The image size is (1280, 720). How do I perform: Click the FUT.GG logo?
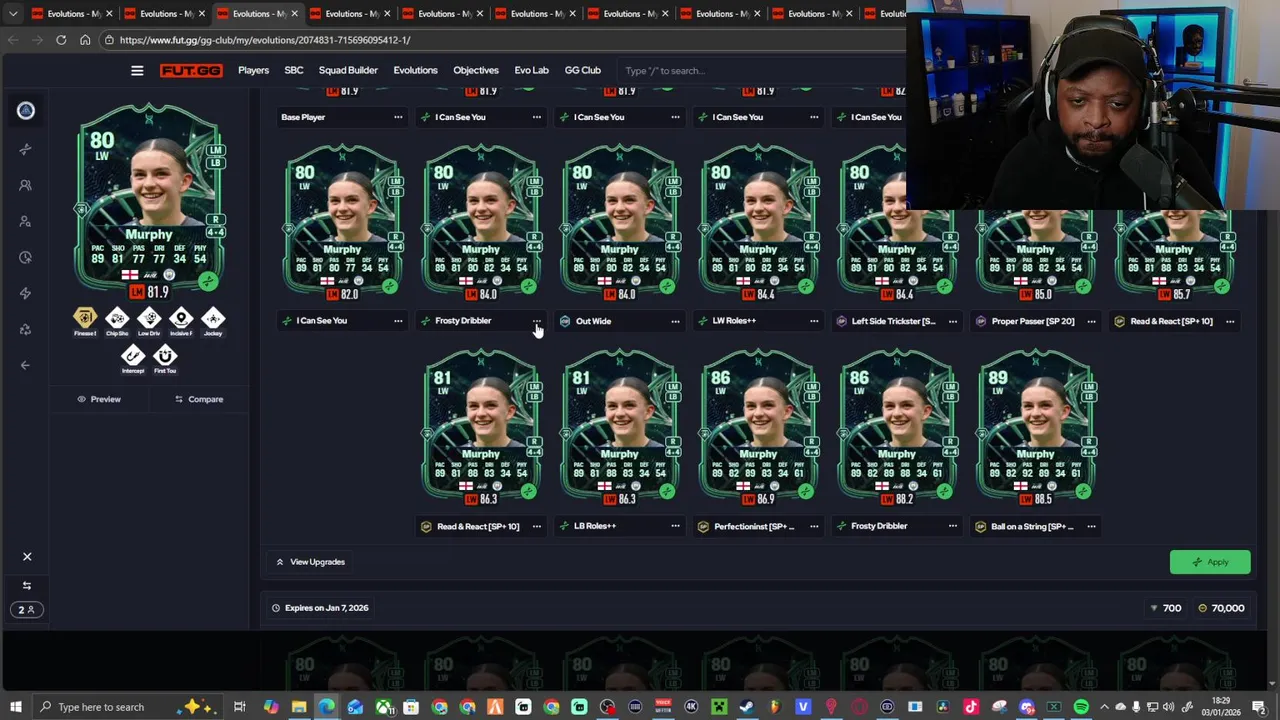(x=190, y=71)
